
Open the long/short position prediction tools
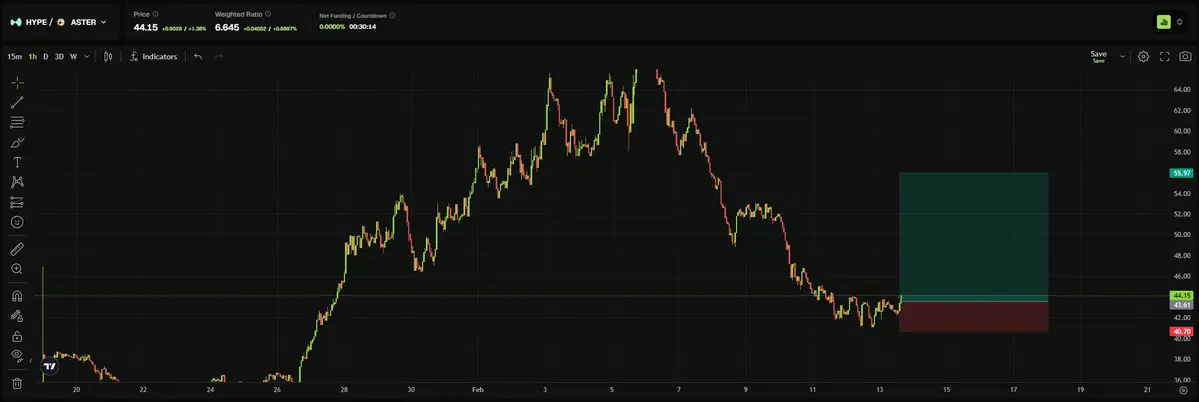tap(17, 203)
